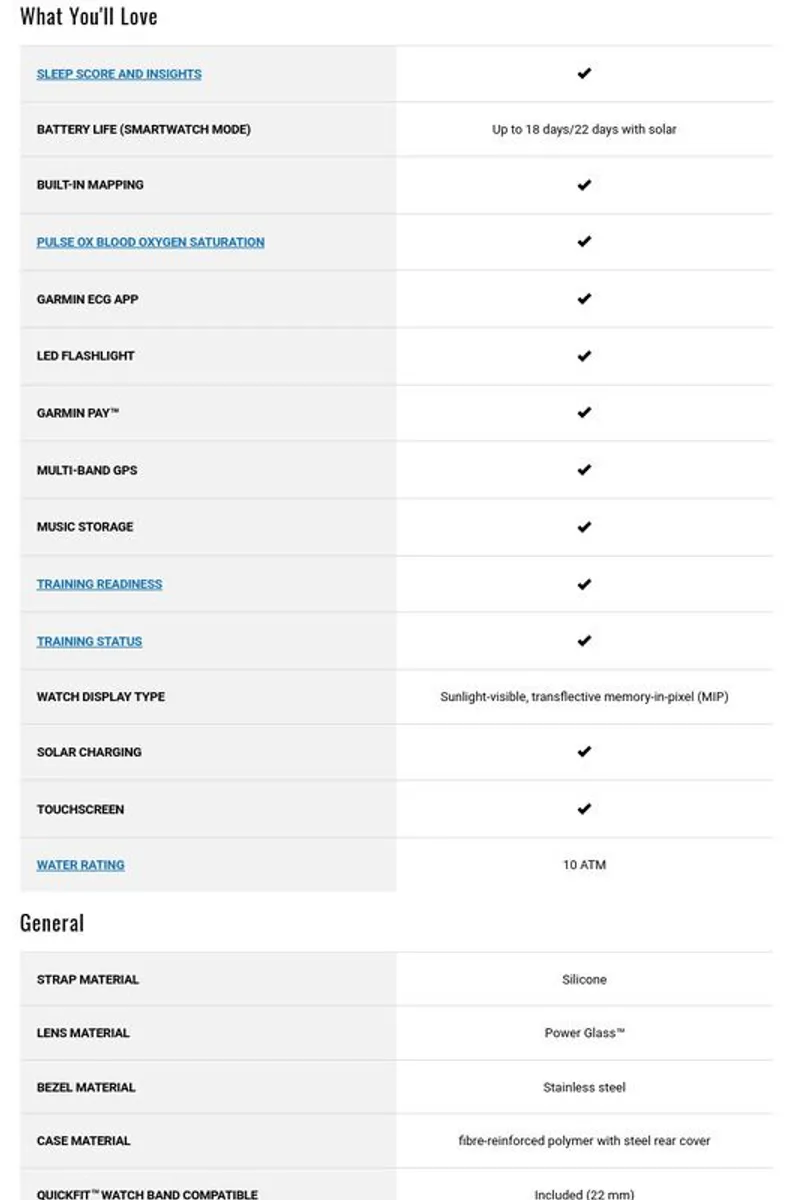
Task: Click the Built-In Mapping checkmark
Action: click(x=584, y=185)
